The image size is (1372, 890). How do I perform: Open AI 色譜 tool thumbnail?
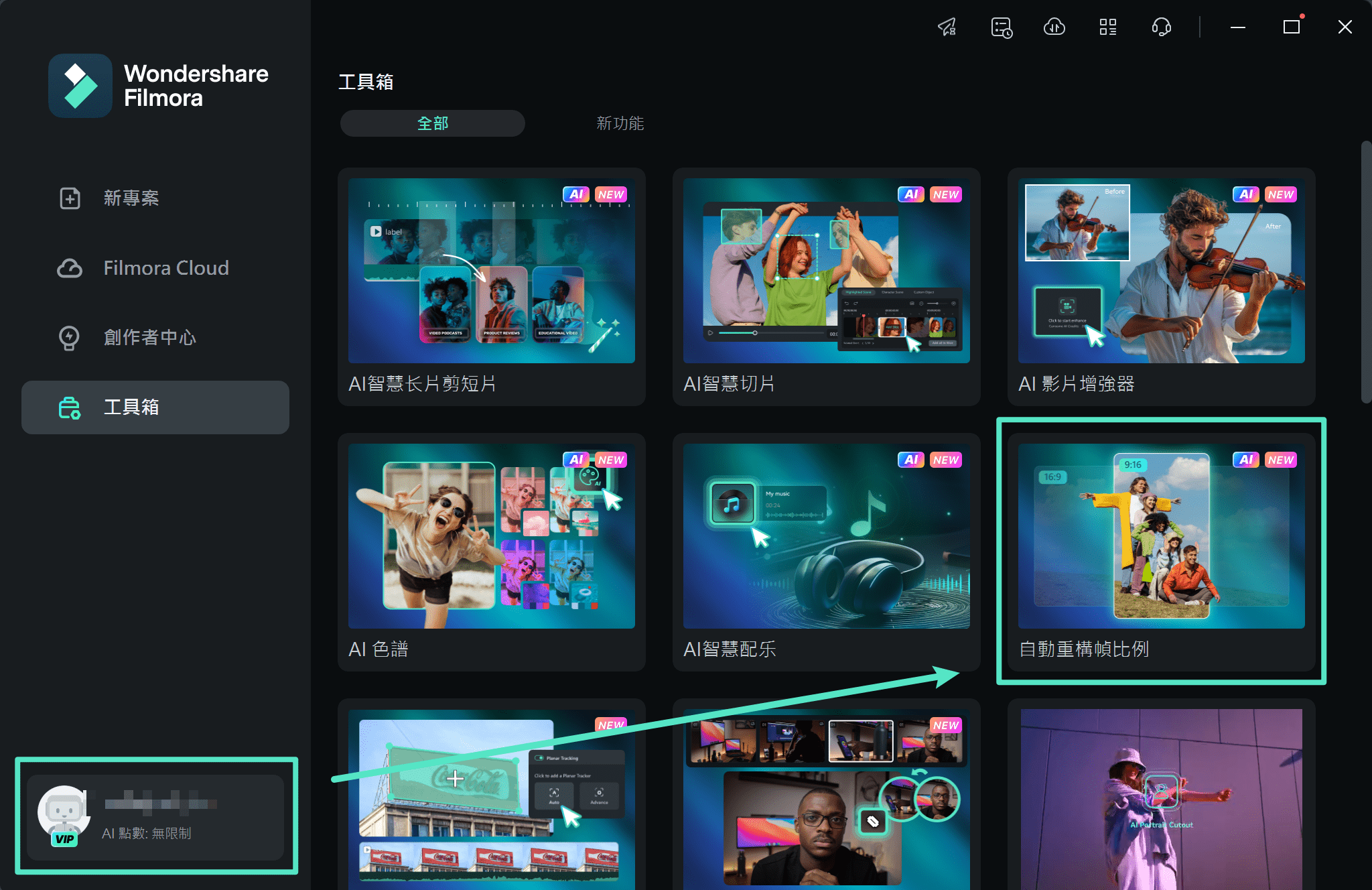492,536
